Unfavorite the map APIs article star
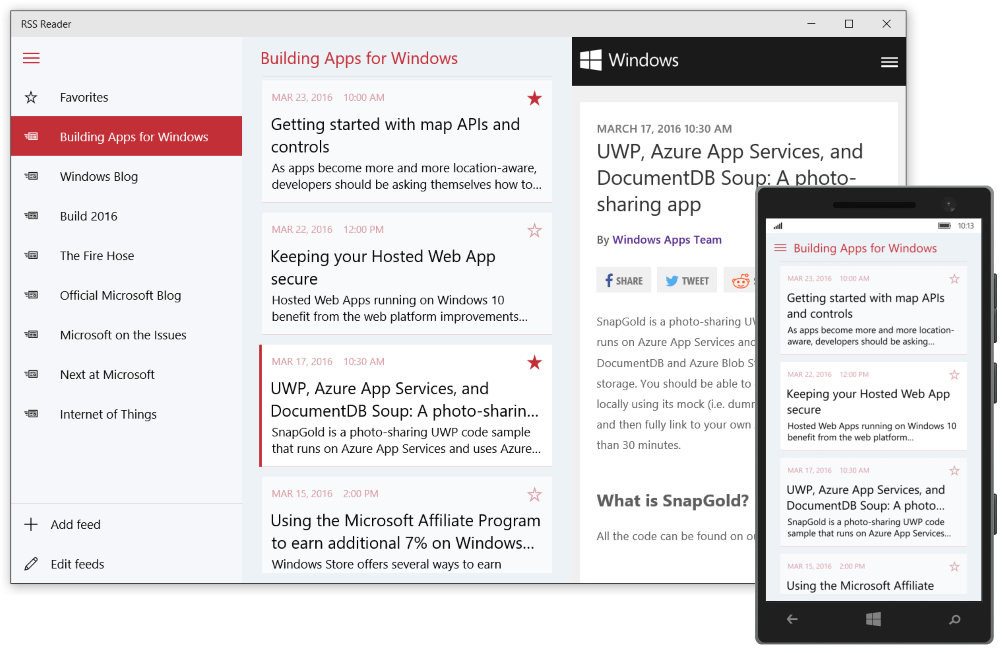Viewport: 1005px width, 653px height. click(x=534, y=98)
